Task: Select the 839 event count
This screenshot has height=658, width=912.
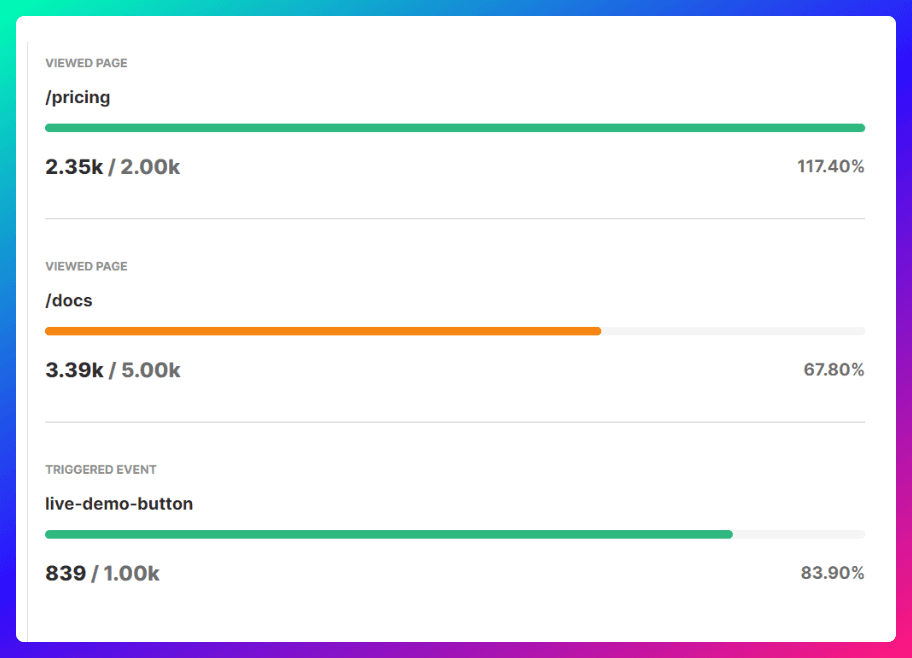Action: [x=65, y=574]
